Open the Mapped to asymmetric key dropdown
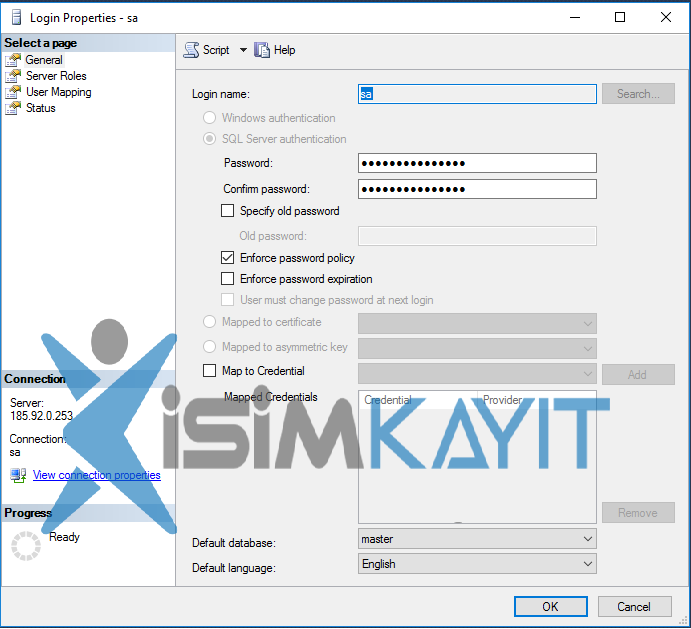This screenshot has width=691, height=629. coord(477,348)
